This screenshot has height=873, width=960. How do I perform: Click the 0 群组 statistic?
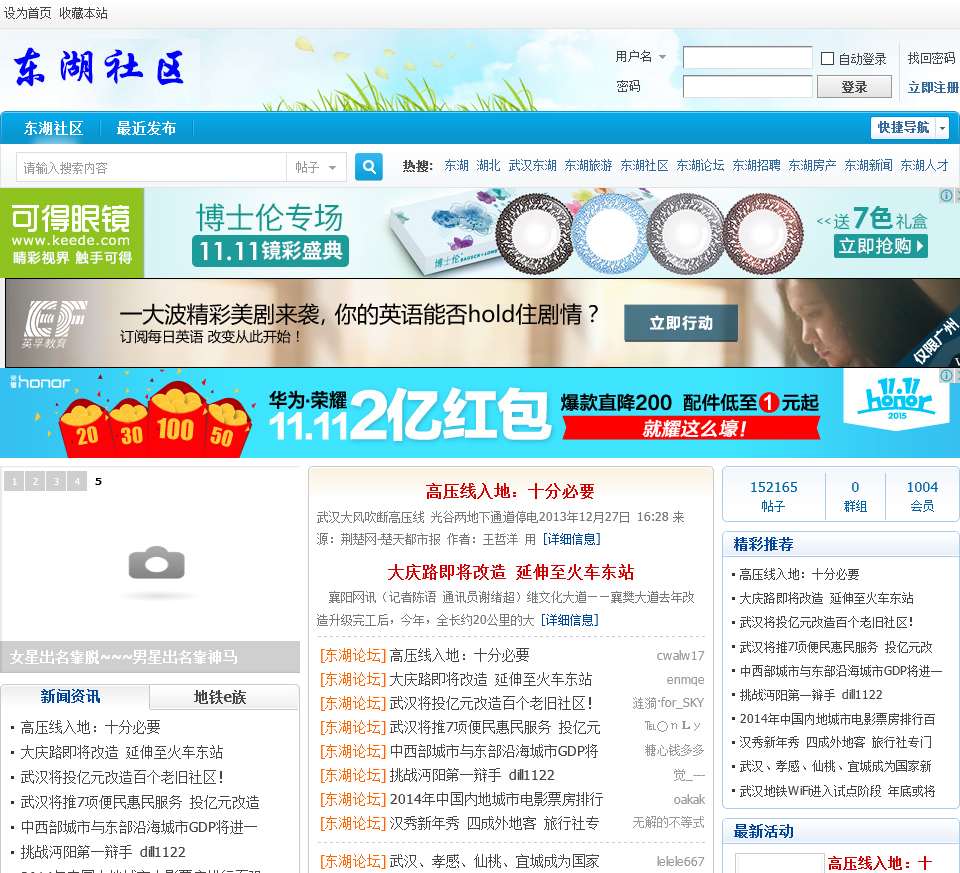tap(855, 496)
